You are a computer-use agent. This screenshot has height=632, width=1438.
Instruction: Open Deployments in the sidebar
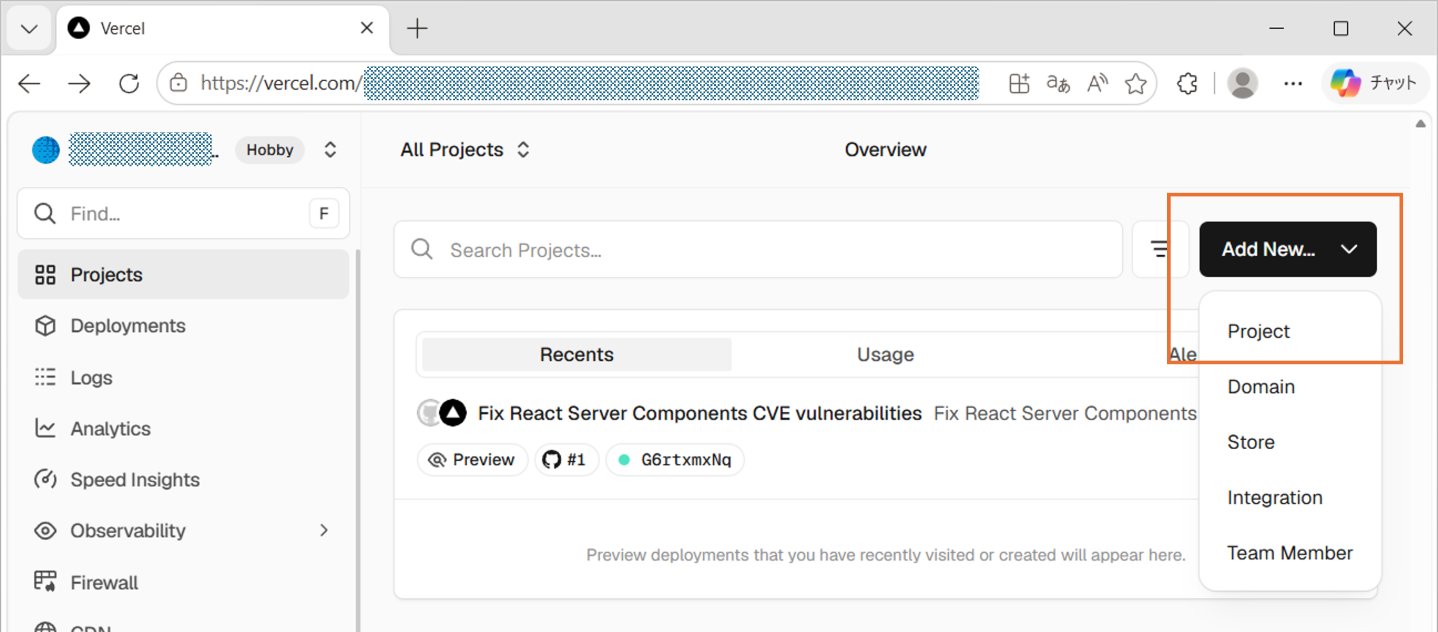point(183,326)
